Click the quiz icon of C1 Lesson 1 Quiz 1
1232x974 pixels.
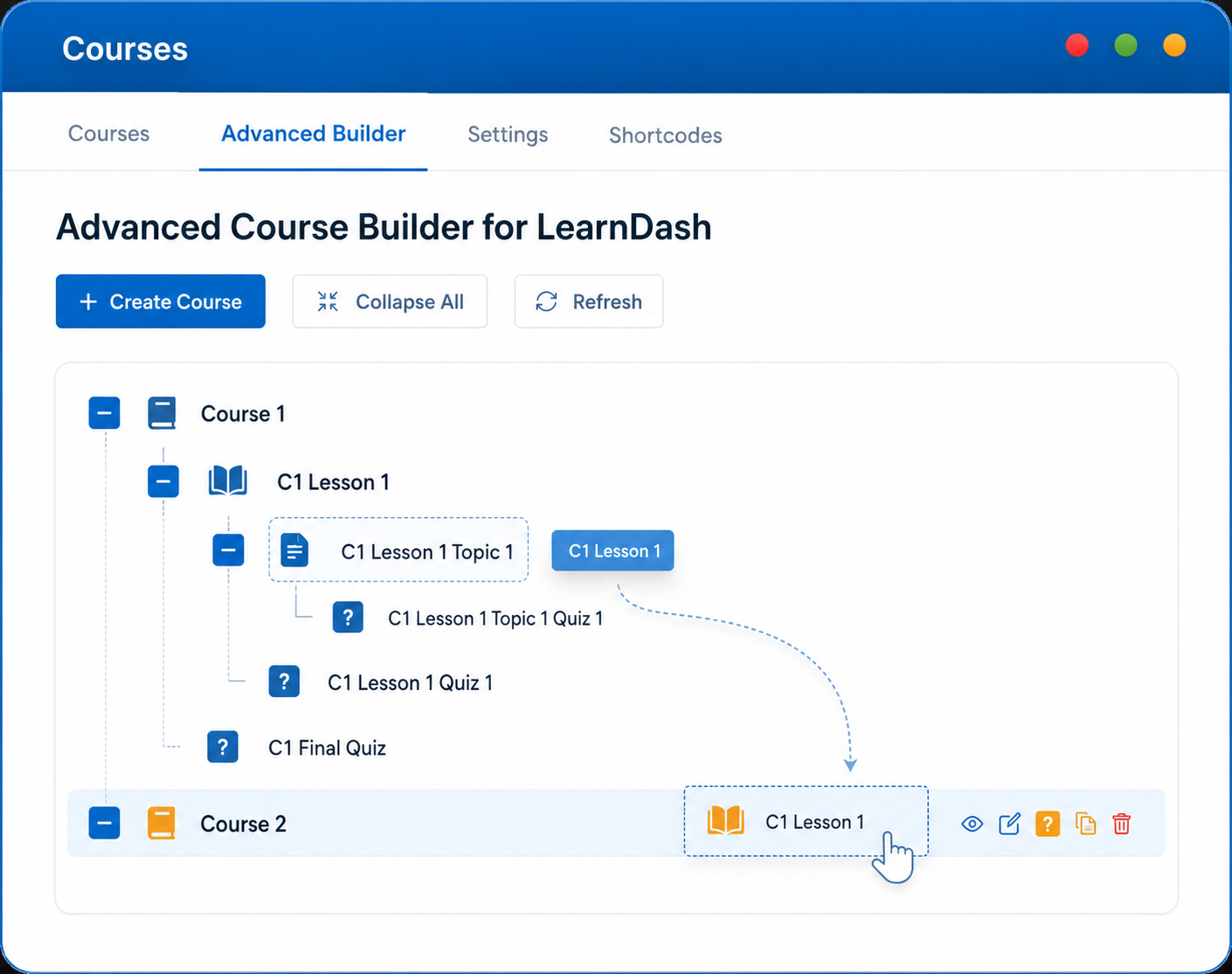point(284,681)
